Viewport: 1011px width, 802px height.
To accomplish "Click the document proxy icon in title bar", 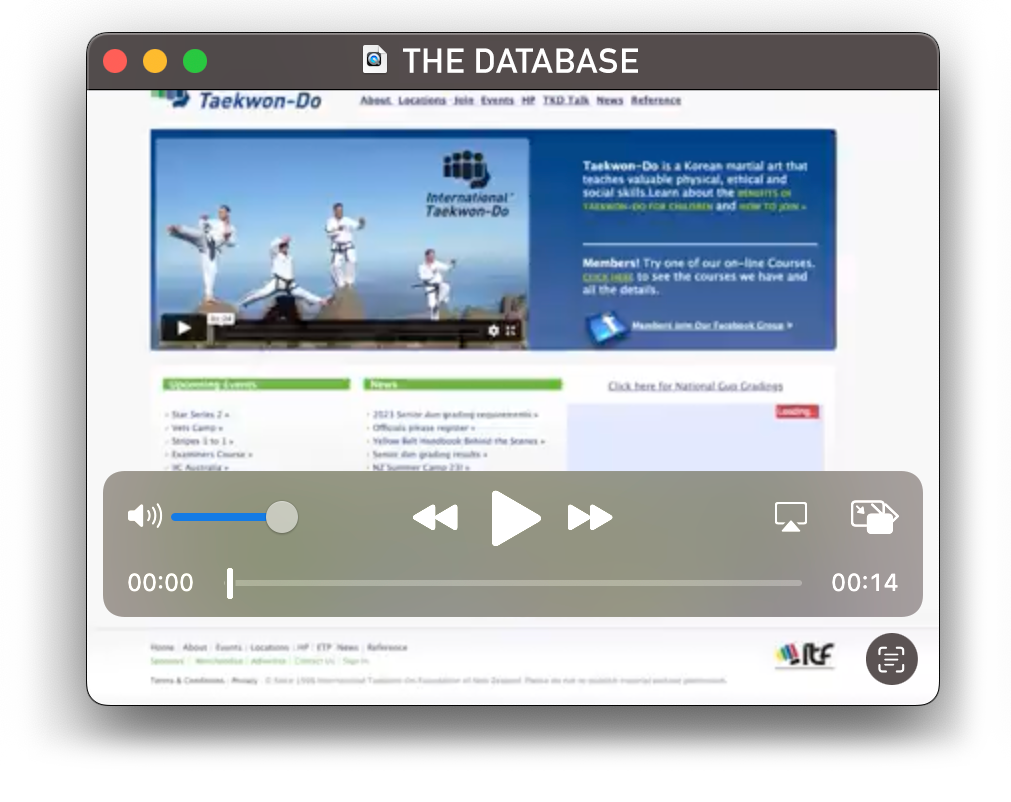I will coord(375,61).
